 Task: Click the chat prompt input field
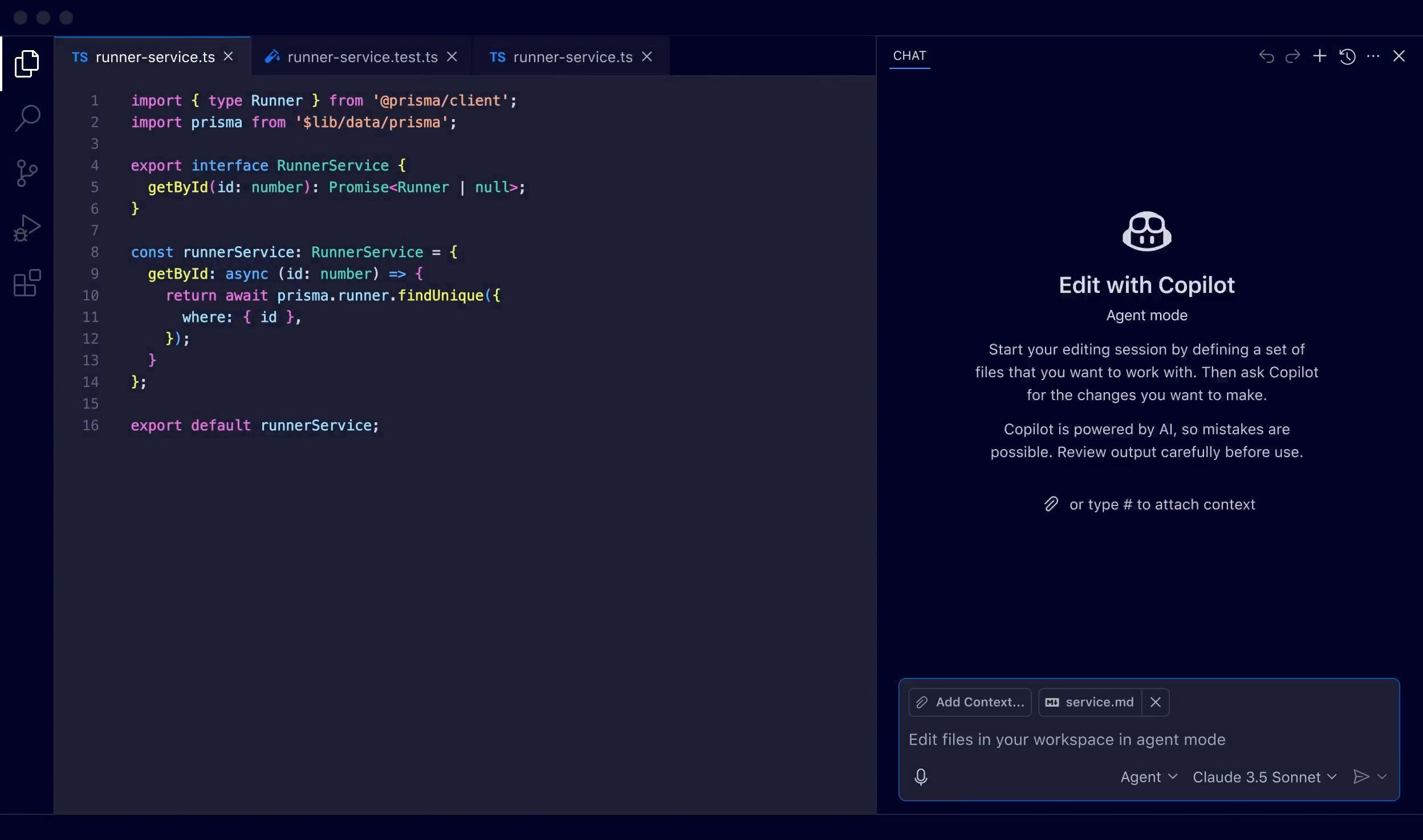[1112, 739]
